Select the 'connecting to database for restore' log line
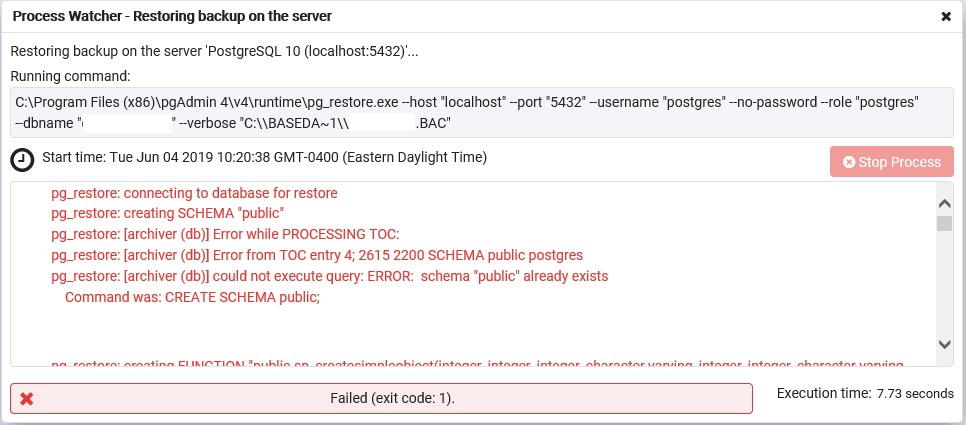The height and width of the screenshot is (425, 966). tap(194, 193)
